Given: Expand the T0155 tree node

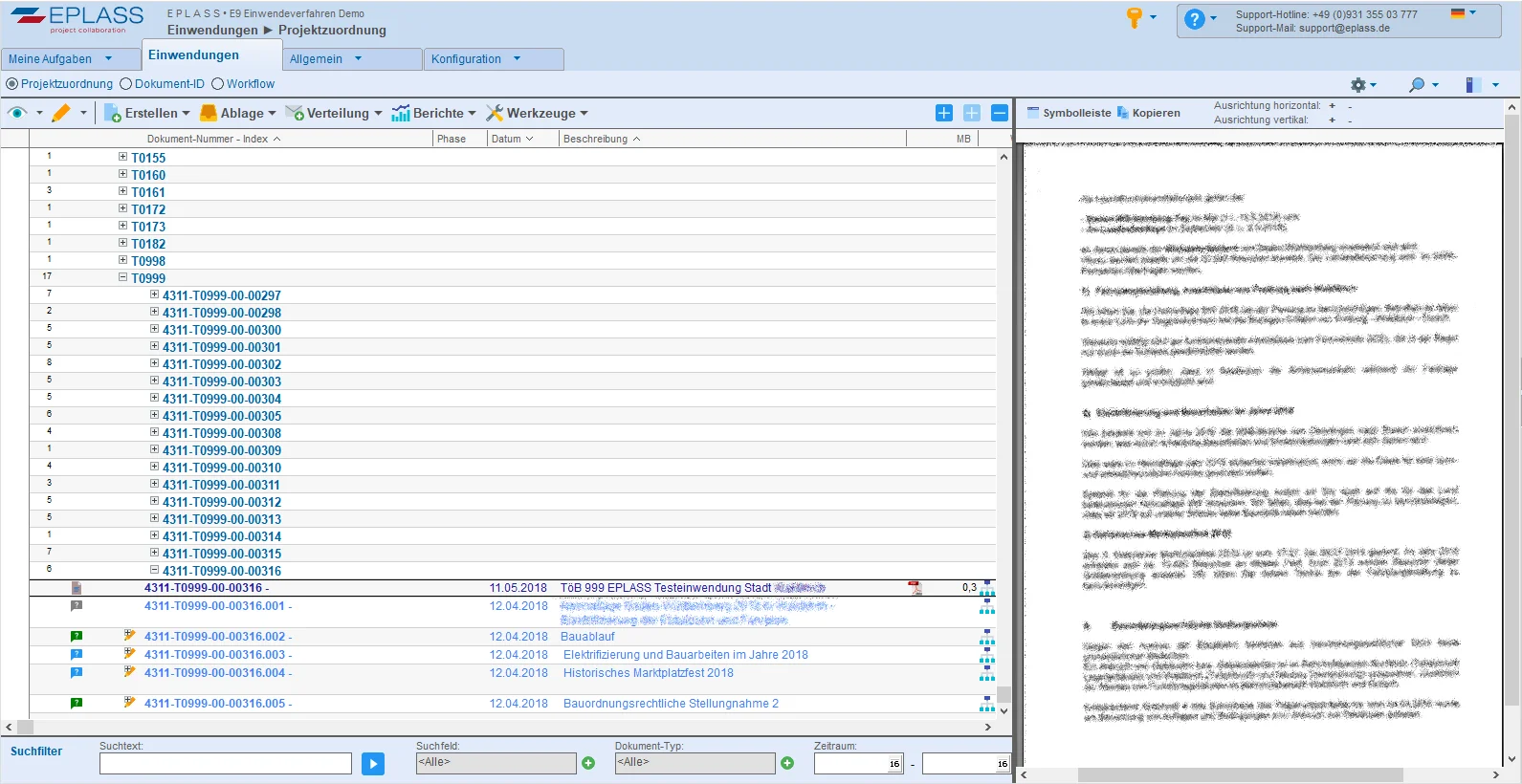Looking at the screenshot, I should click(122, 157).
